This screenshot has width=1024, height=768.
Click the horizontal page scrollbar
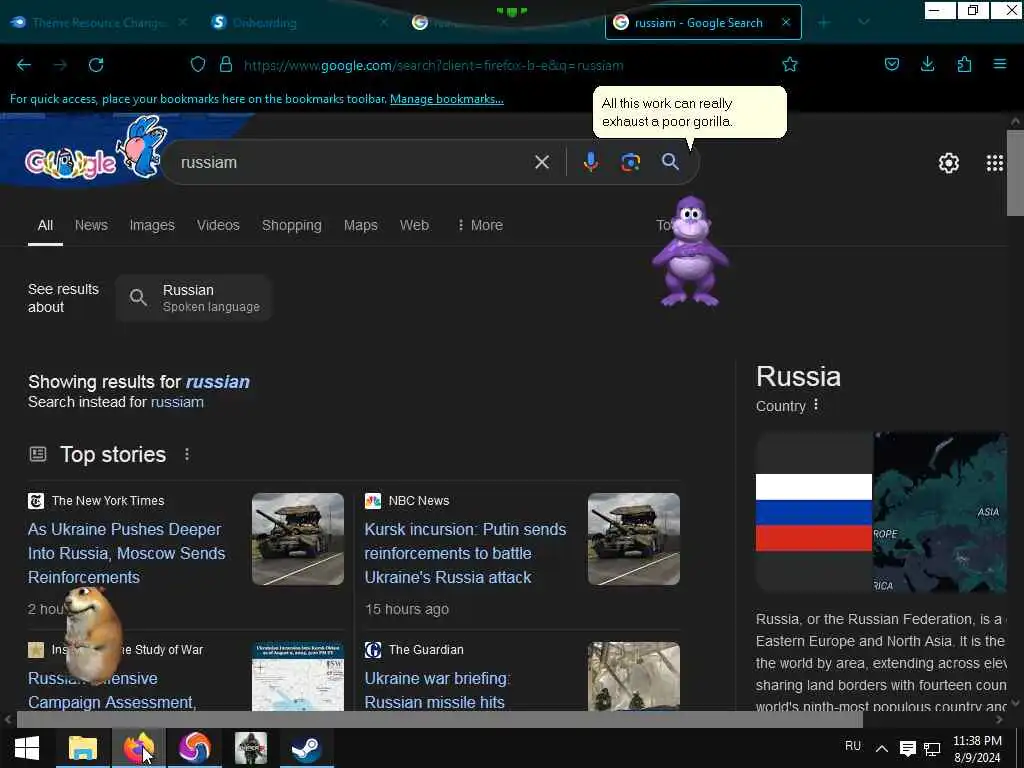(439, 719)
